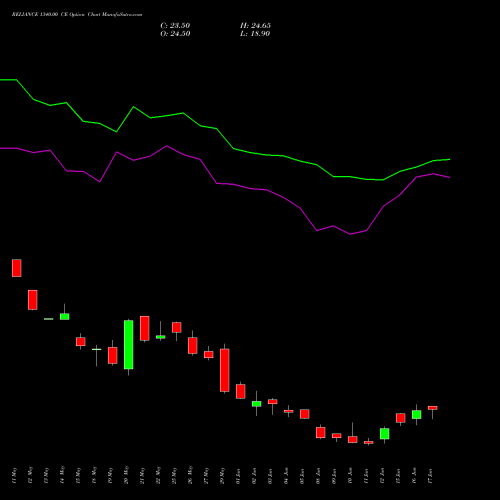Viewport: 500px width, 500px height.
Task: Click the 17 Jun date label
Action: click(x=430, y=476)
